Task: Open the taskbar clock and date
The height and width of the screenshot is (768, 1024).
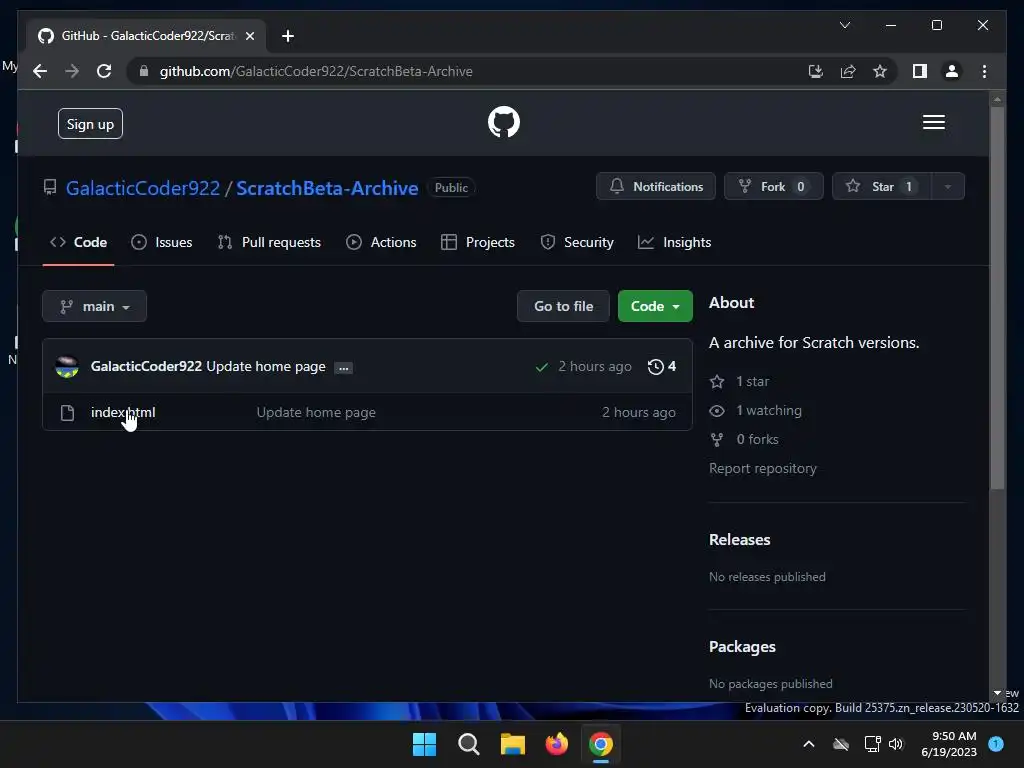Action: pos(949,744)
